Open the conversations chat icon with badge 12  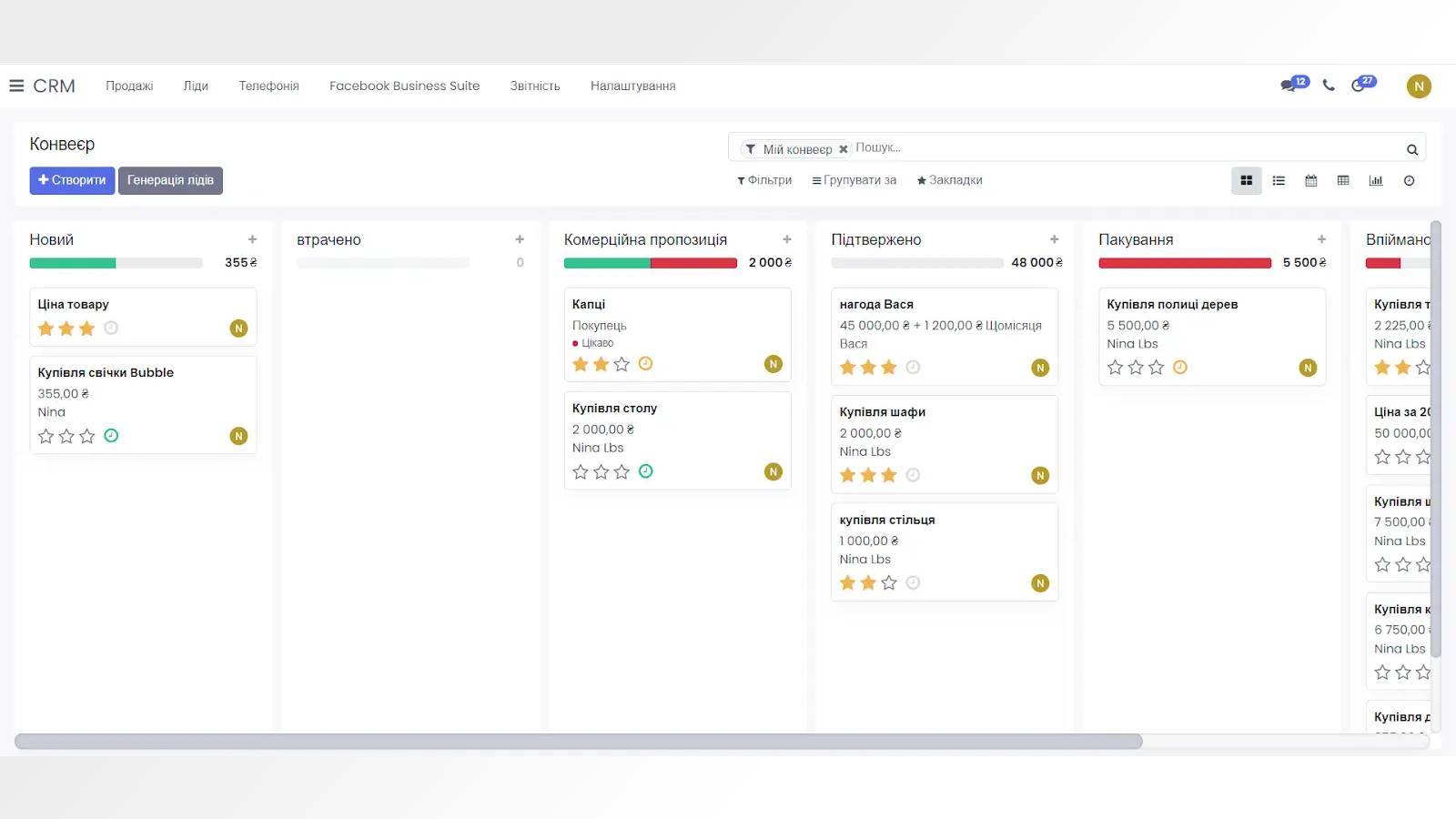pyautogui.click(x=1291, y=85)
